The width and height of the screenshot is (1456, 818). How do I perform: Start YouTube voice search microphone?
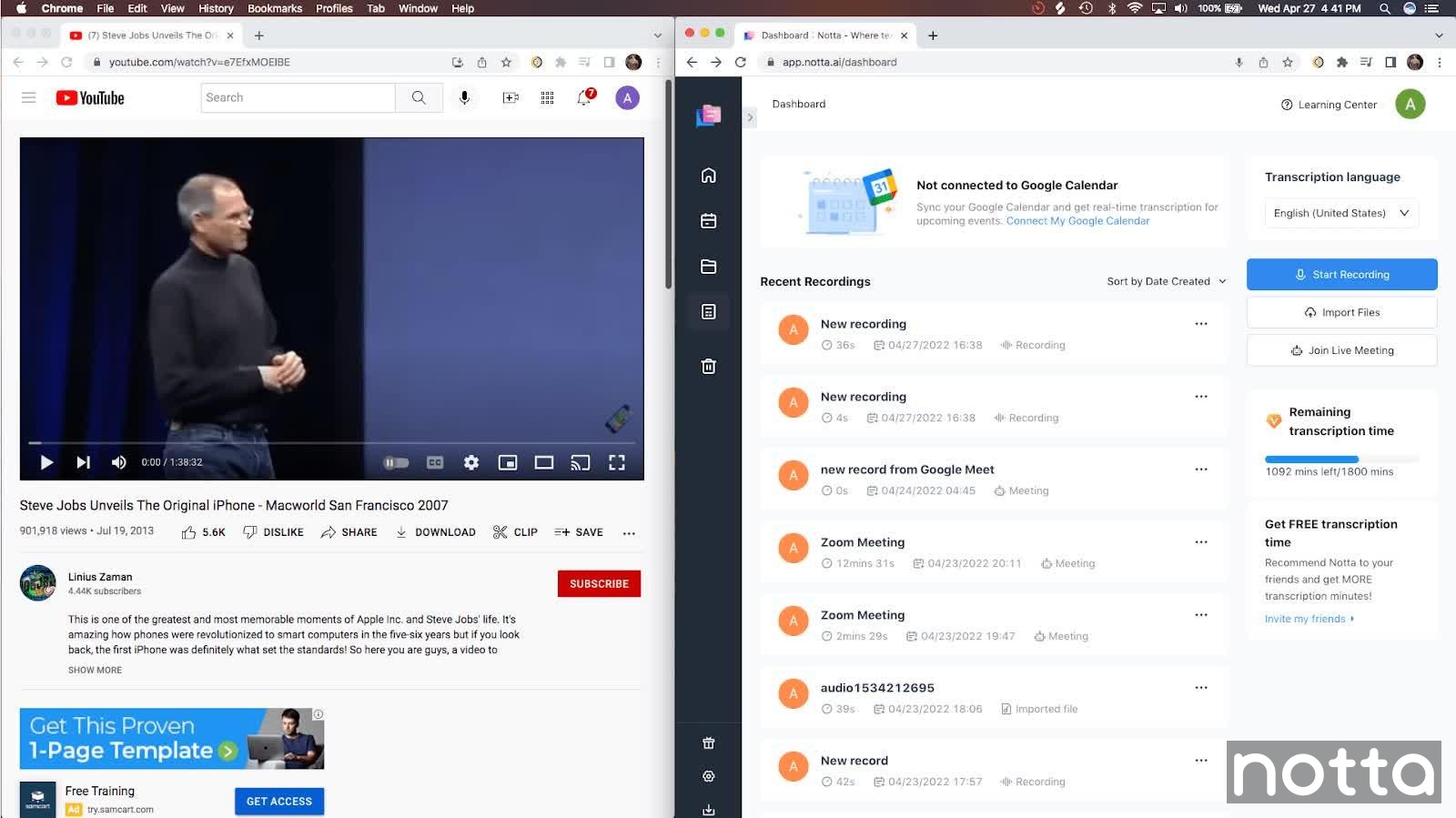click(464, 97)
